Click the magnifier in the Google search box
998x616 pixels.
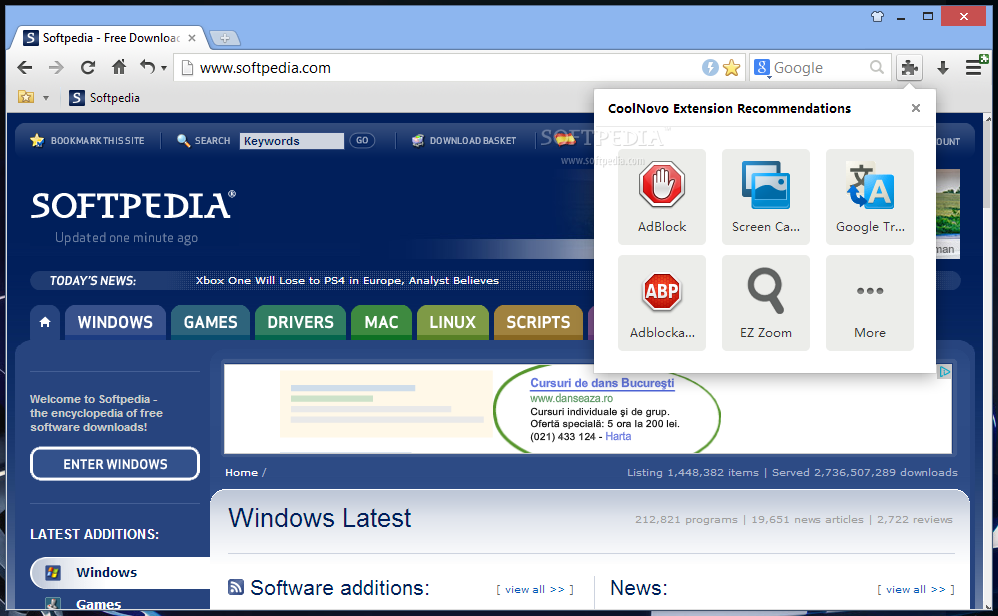click(x=876, y=67)
